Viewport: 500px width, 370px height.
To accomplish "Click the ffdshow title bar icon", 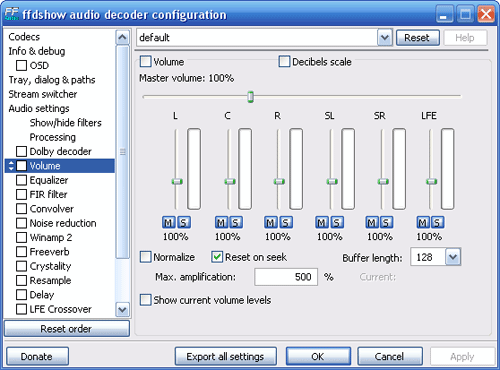I will tap(12, 14).
